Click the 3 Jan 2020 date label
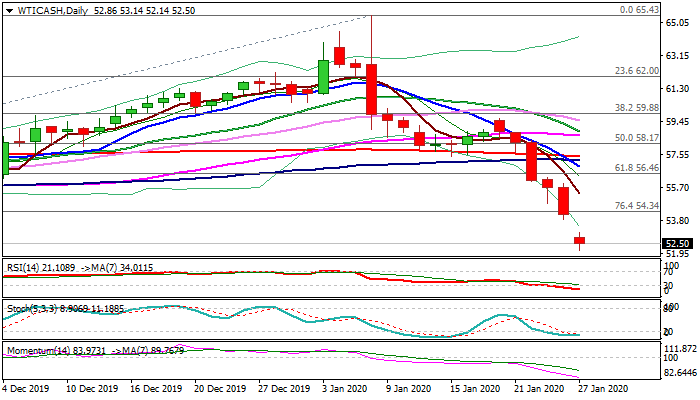 pyautogui.click(x=346, y=388)
